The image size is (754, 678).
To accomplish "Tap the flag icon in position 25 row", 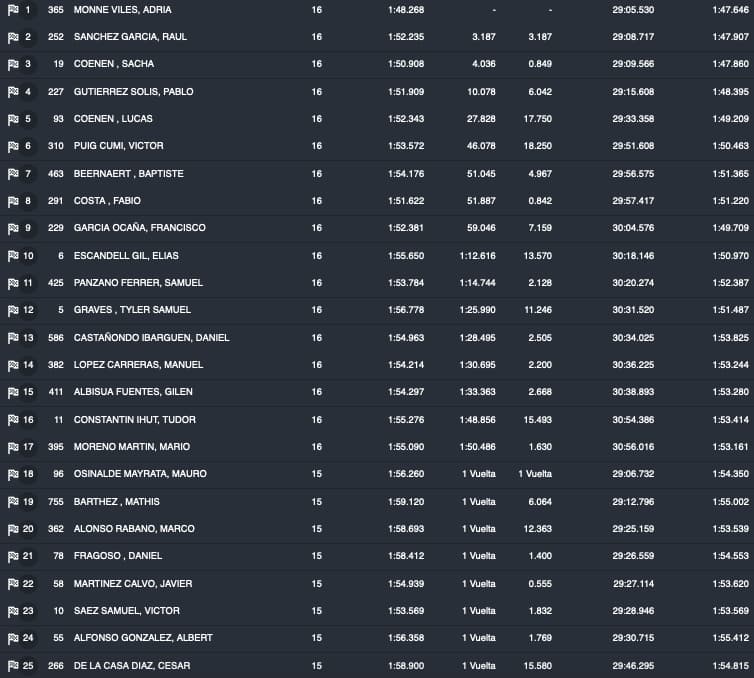I will [x=13, y=666].
